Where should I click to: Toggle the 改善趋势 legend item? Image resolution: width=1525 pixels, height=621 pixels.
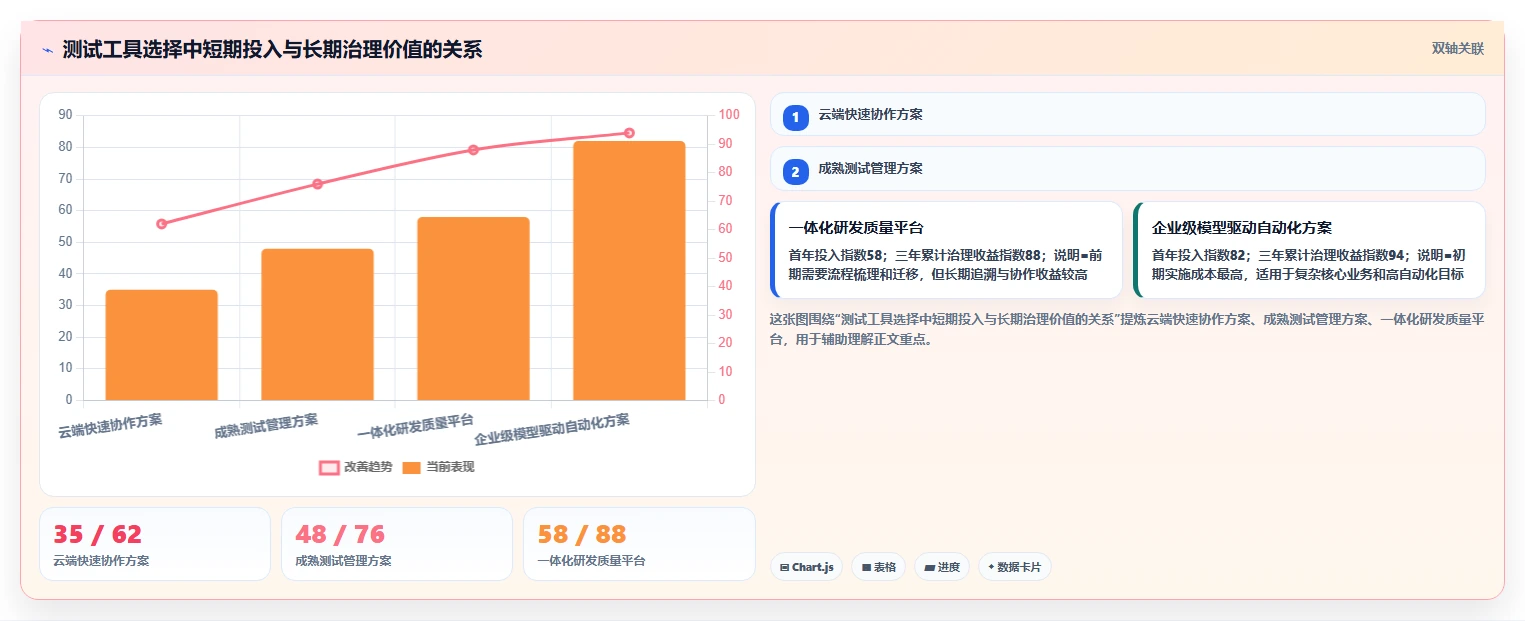[354, 467]
